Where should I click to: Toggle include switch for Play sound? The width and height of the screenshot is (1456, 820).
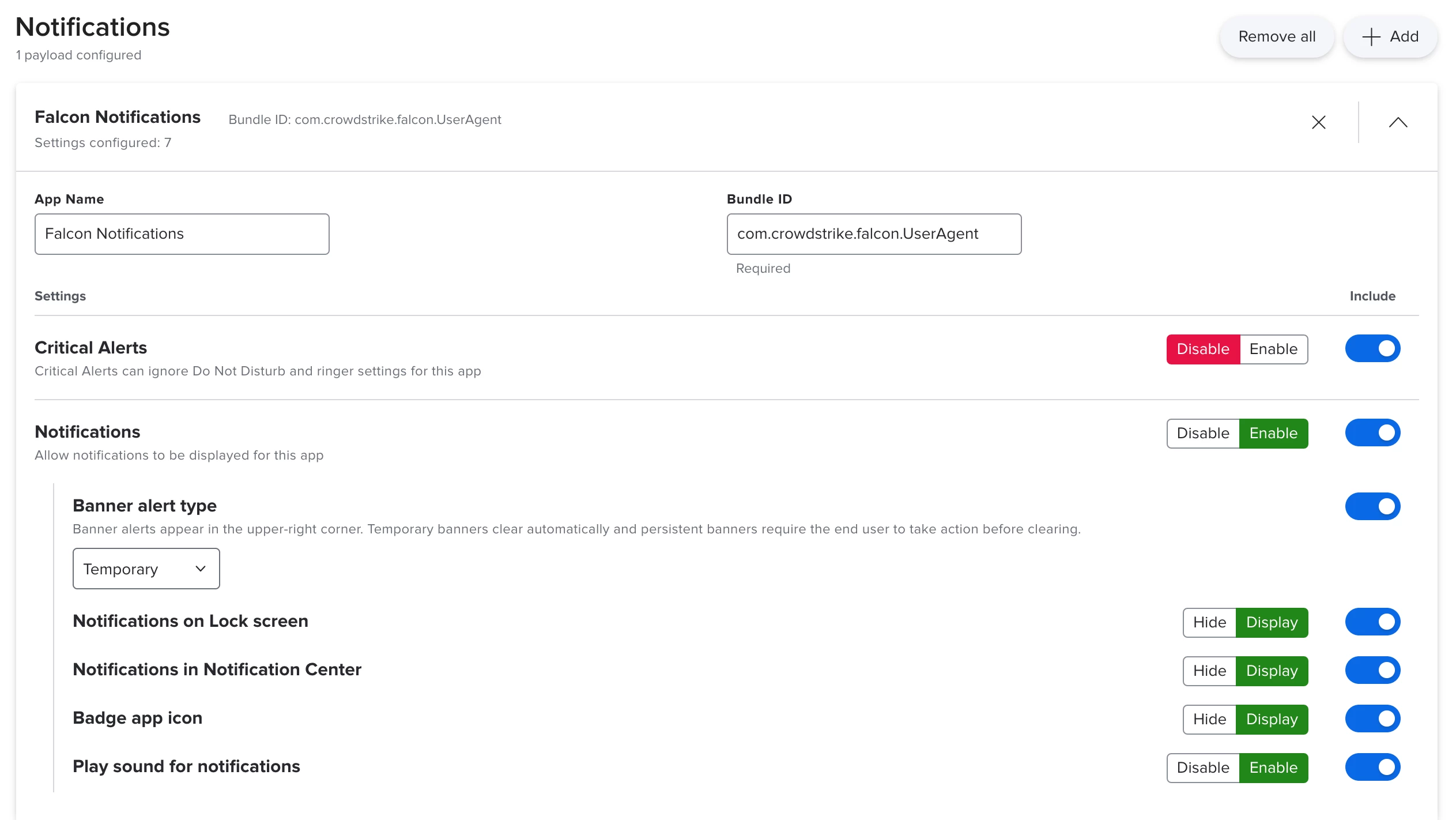coord(1372,767)
